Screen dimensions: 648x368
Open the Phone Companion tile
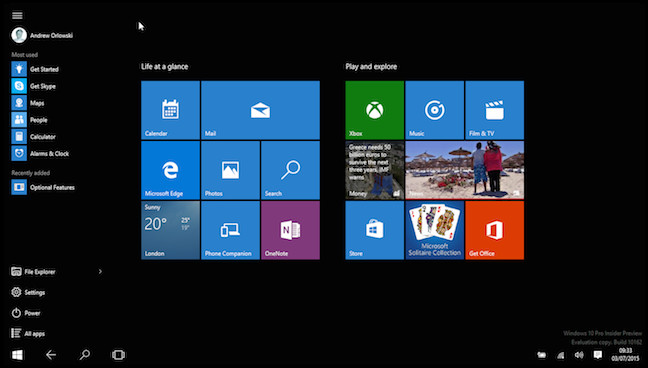[x=230, y=230]
